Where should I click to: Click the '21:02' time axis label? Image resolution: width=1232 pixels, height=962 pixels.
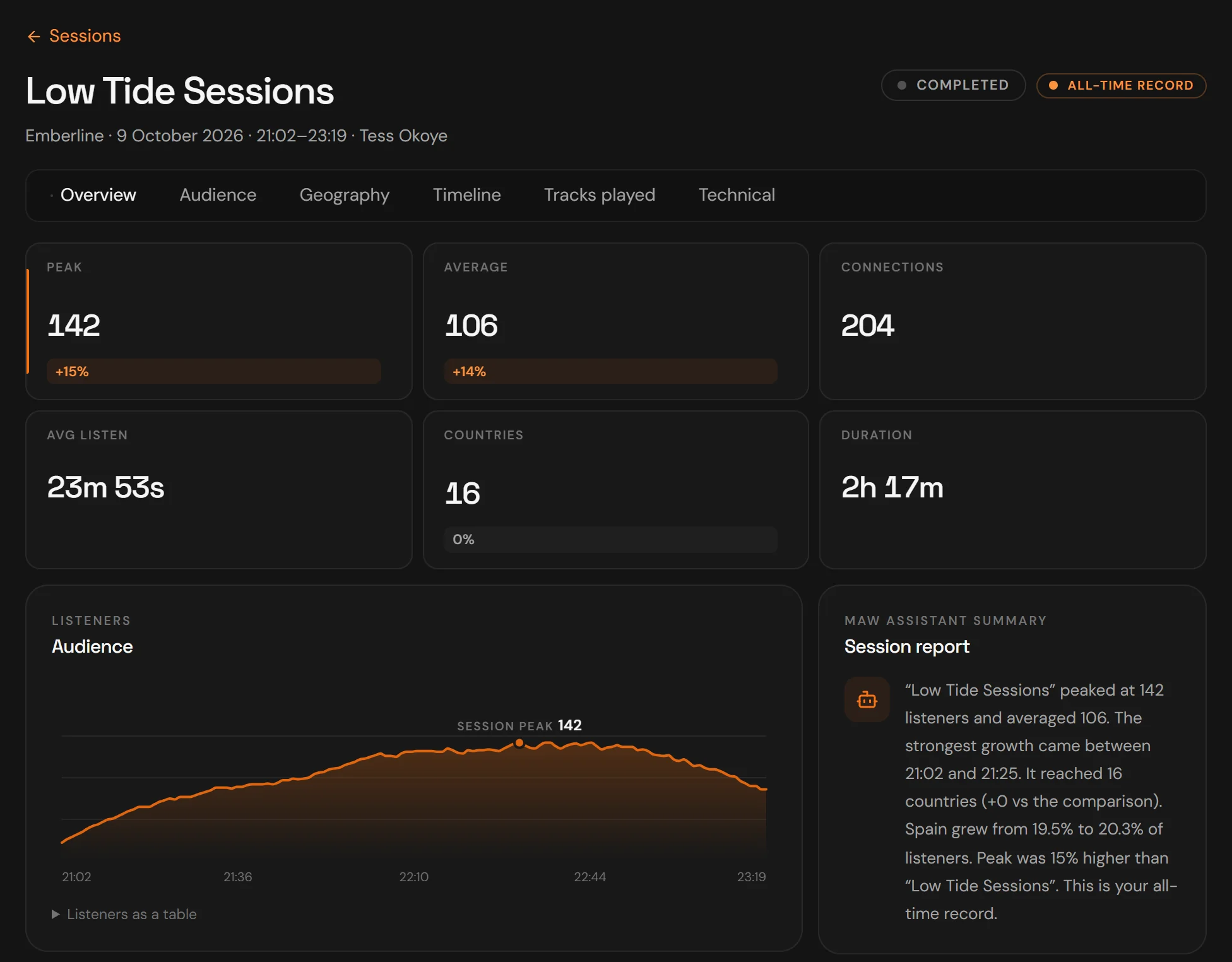pyautogui.click(x=76, y=876)
